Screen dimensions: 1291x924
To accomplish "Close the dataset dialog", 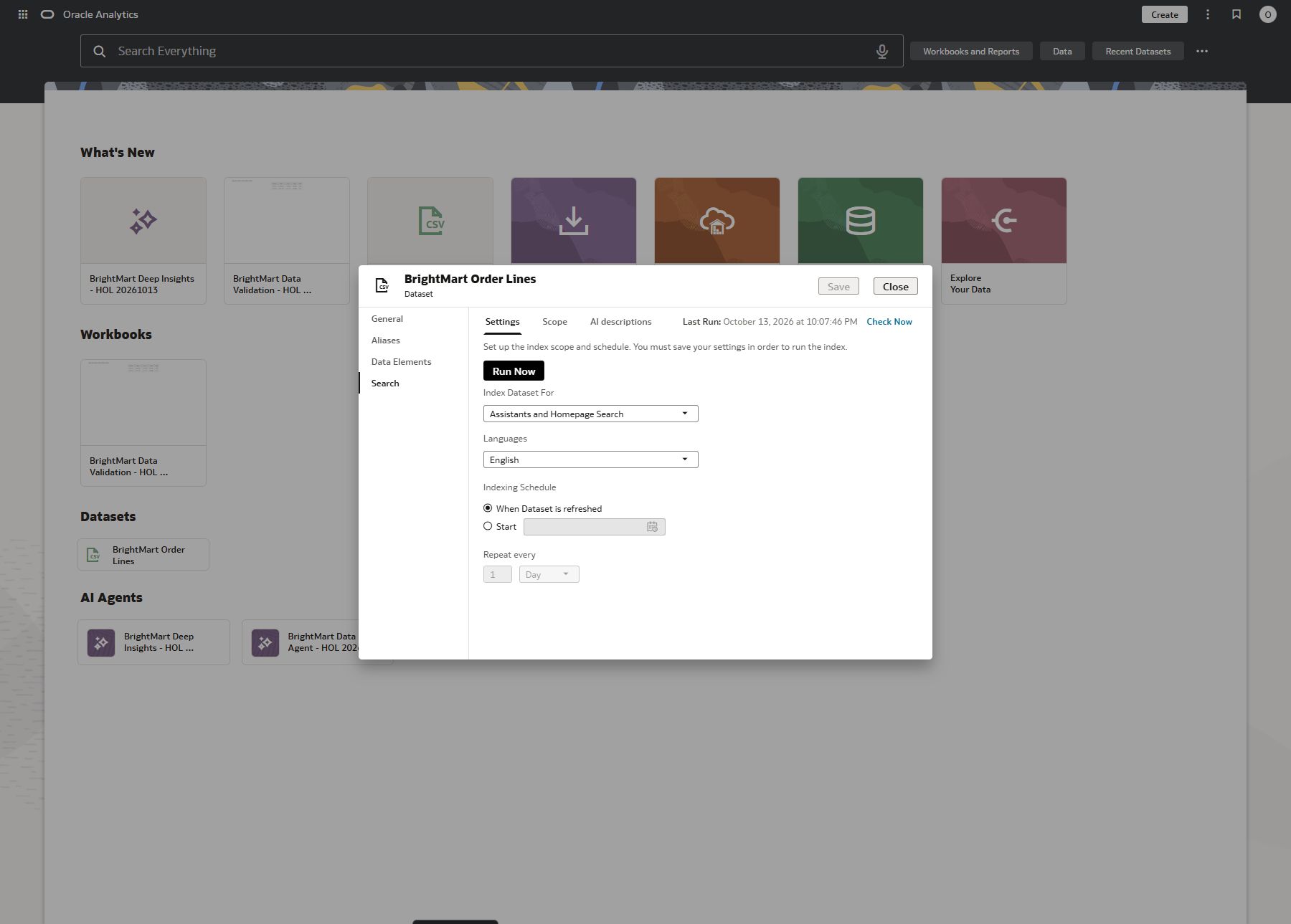I will pyautogui.click(x=895, y=287).
